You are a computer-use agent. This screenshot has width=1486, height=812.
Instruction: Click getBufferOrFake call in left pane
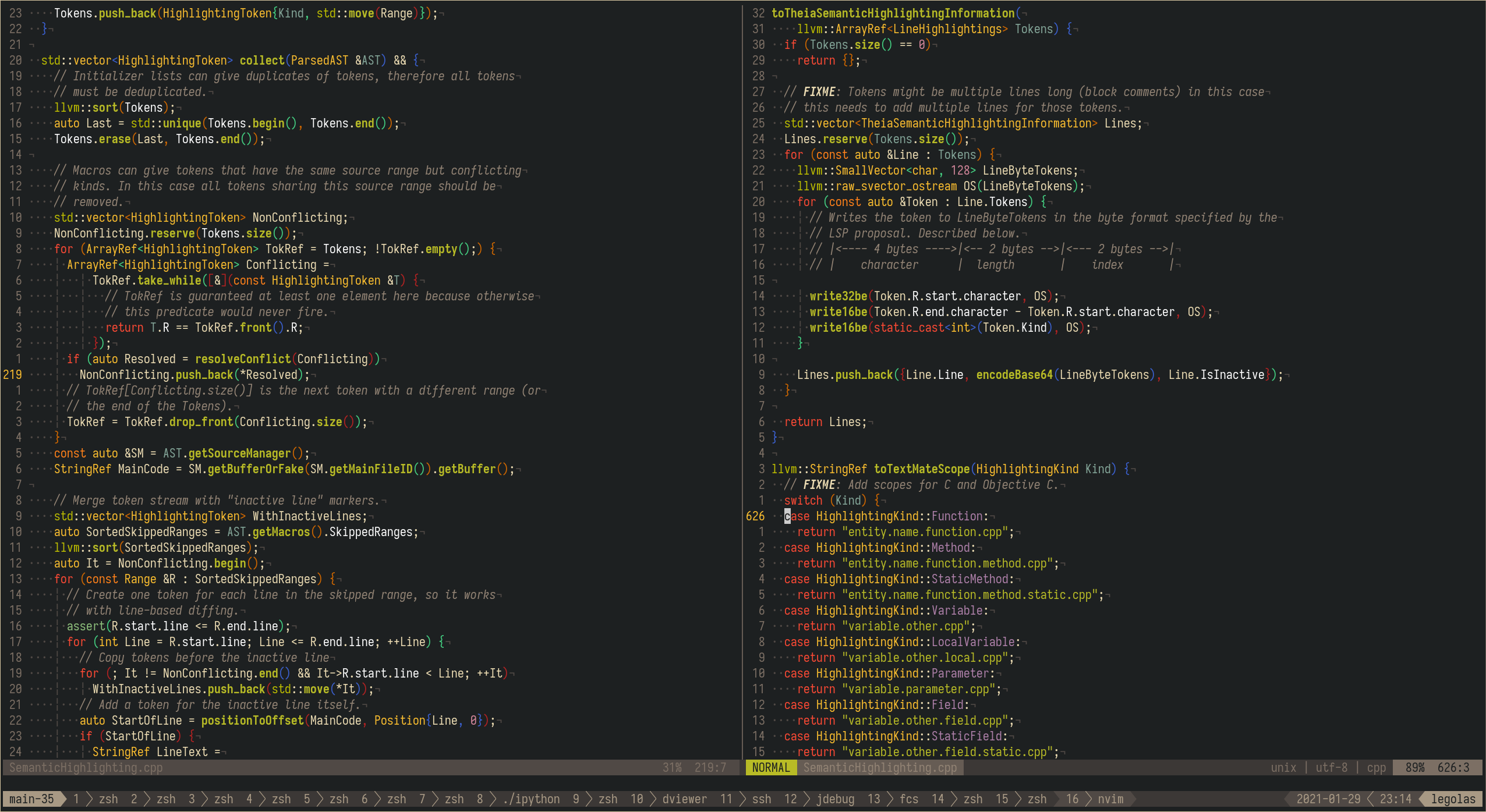[256, 469]
